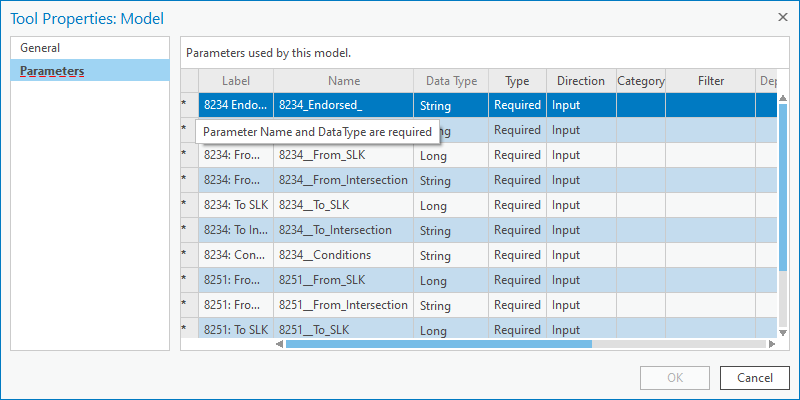This screenshot has height=400, width=800.
Task: Select the General tab
Action: click(x=40, y=48)
